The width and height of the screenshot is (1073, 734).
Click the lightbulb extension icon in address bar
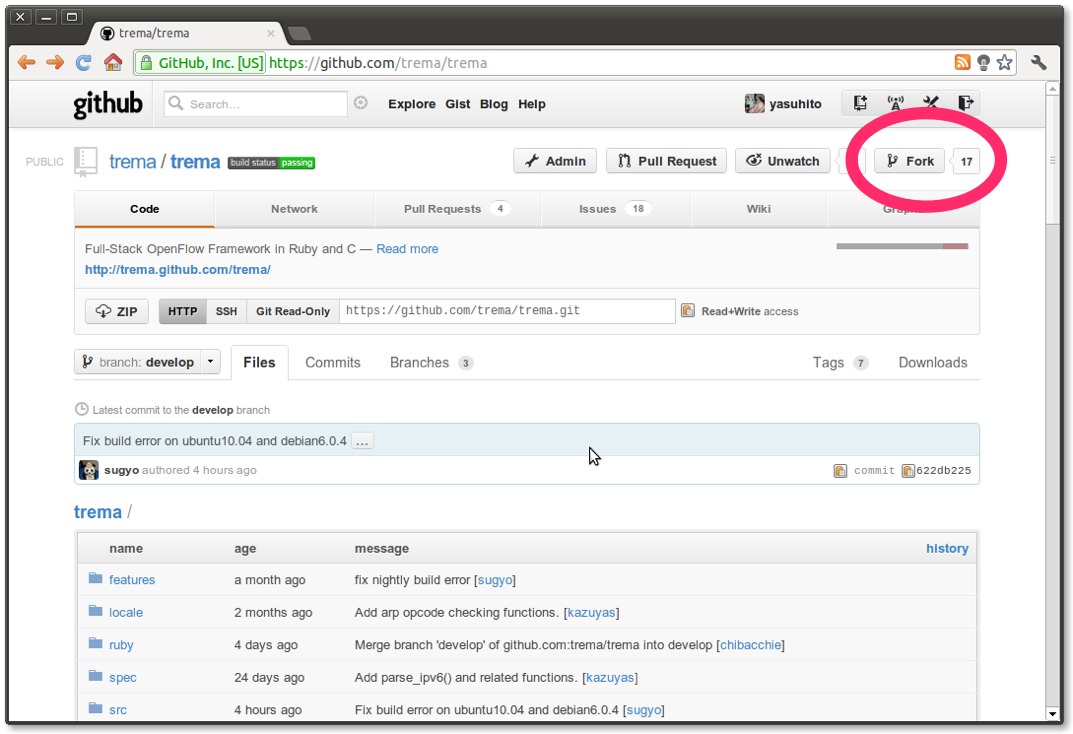(983, 63)
